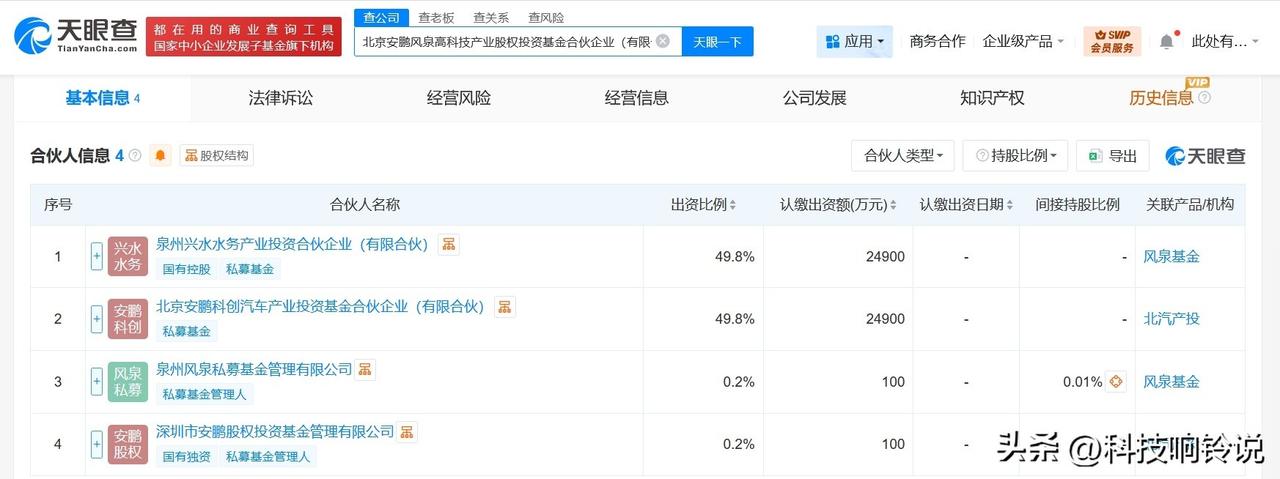
Task: Open the equity structure icon for 泉州兴水水务产业投资合伙企业
Action: (x=449, y=244)
